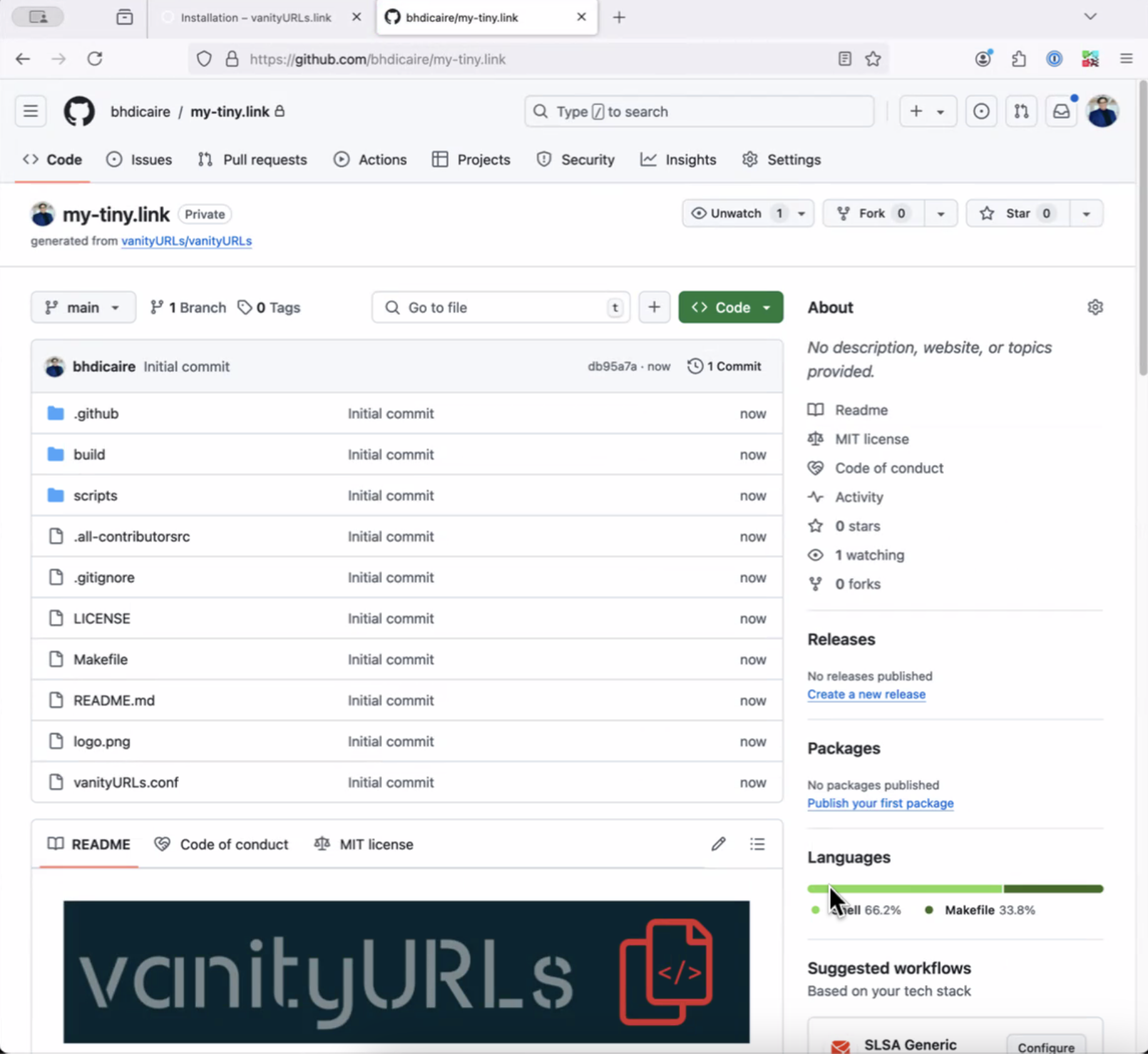
Task: Click Create a new release link
Action: (x=866, y=694)
